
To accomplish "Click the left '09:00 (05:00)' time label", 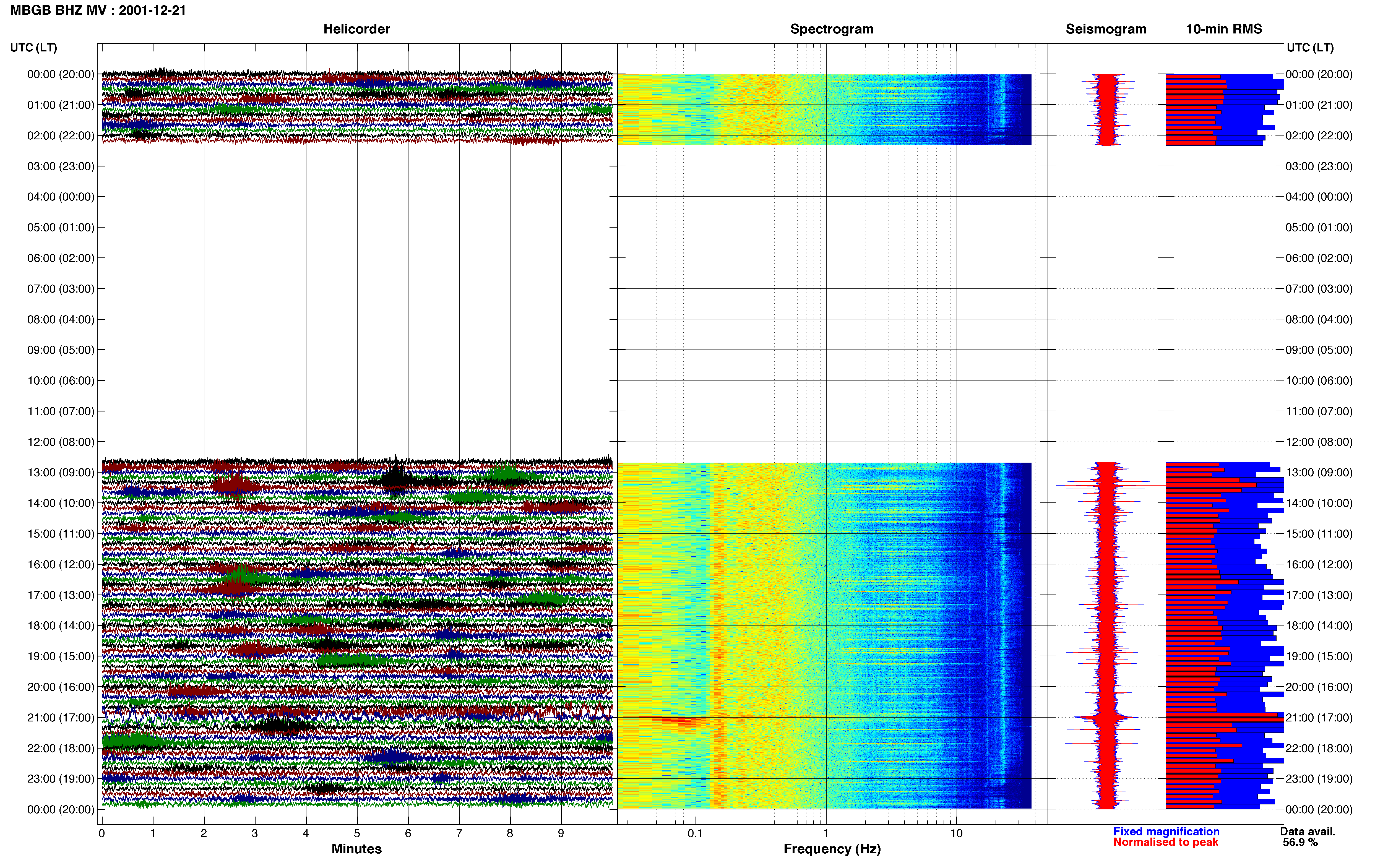I will pos(61,350).
